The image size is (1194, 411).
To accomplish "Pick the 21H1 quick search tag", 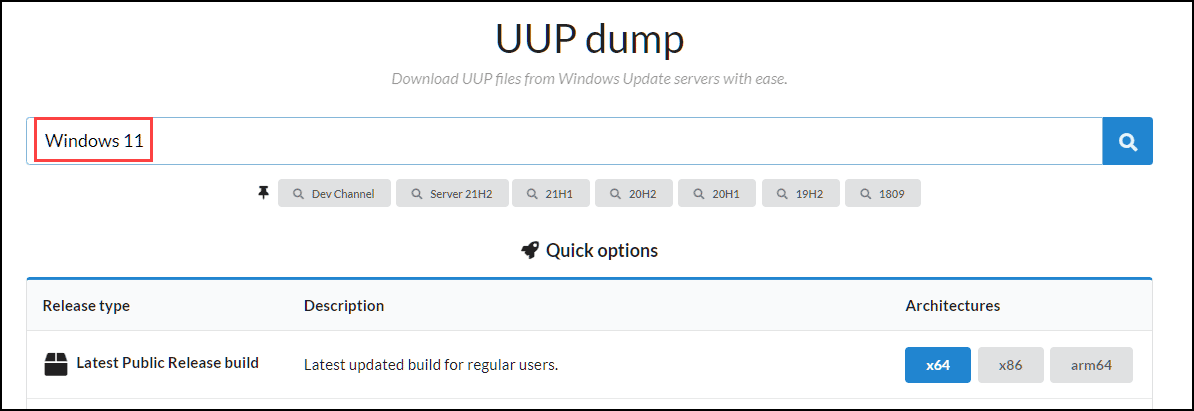I will 551,194.
